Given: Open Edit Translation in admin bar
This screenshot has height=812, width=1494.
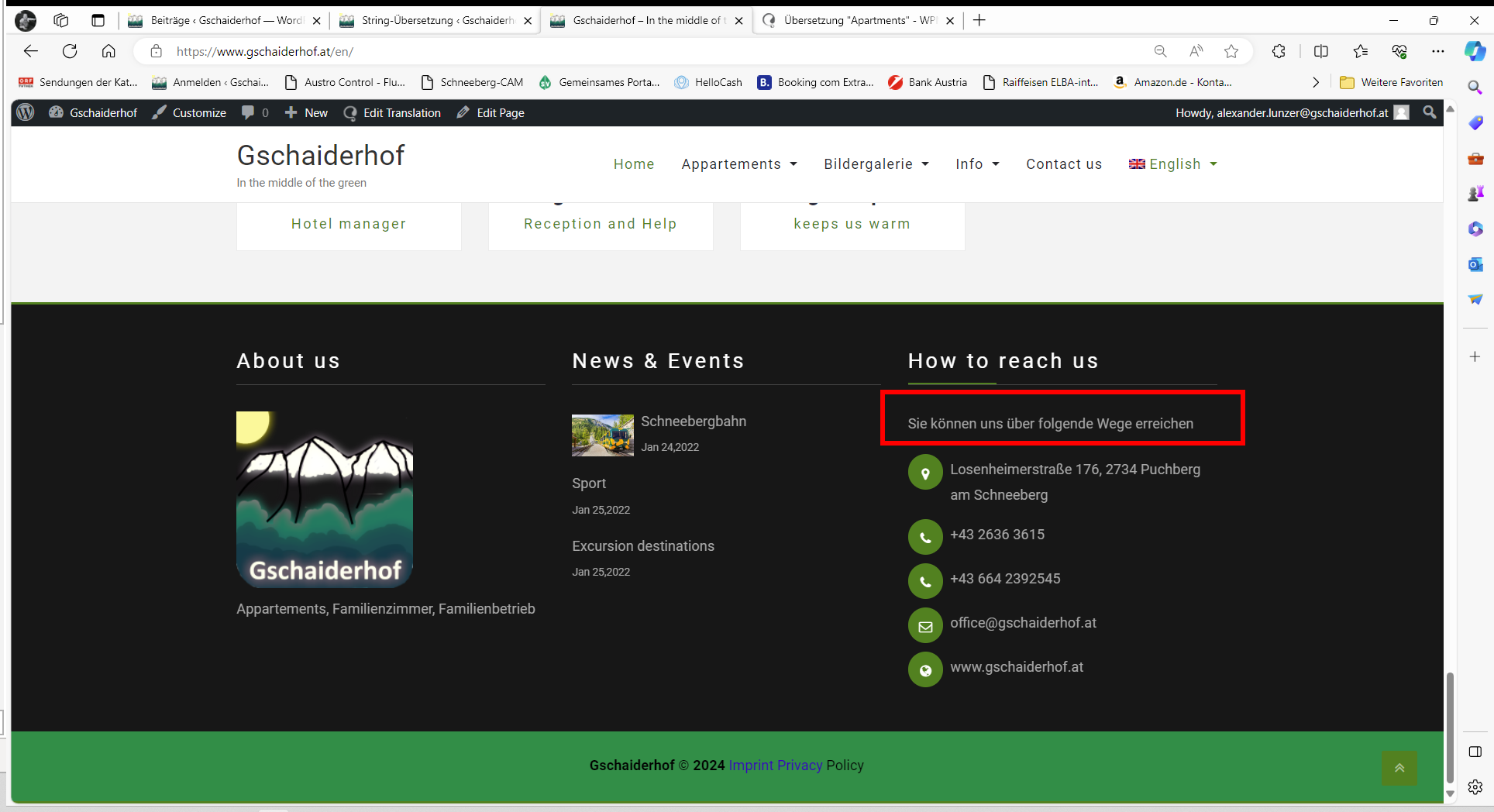Looking at the screenshot, I should pyautogui.click(x=392, y=112).
